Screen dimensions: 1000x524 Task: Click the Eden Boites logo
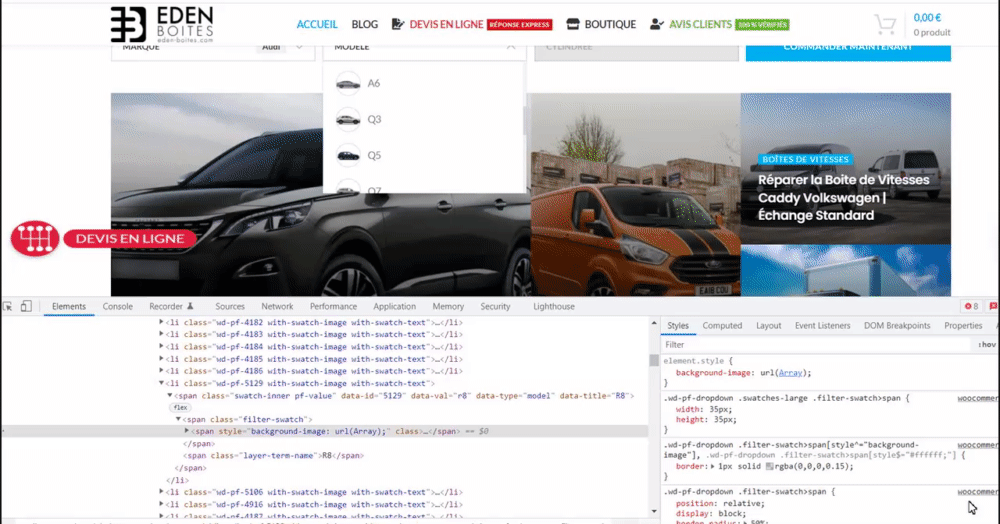162,25
